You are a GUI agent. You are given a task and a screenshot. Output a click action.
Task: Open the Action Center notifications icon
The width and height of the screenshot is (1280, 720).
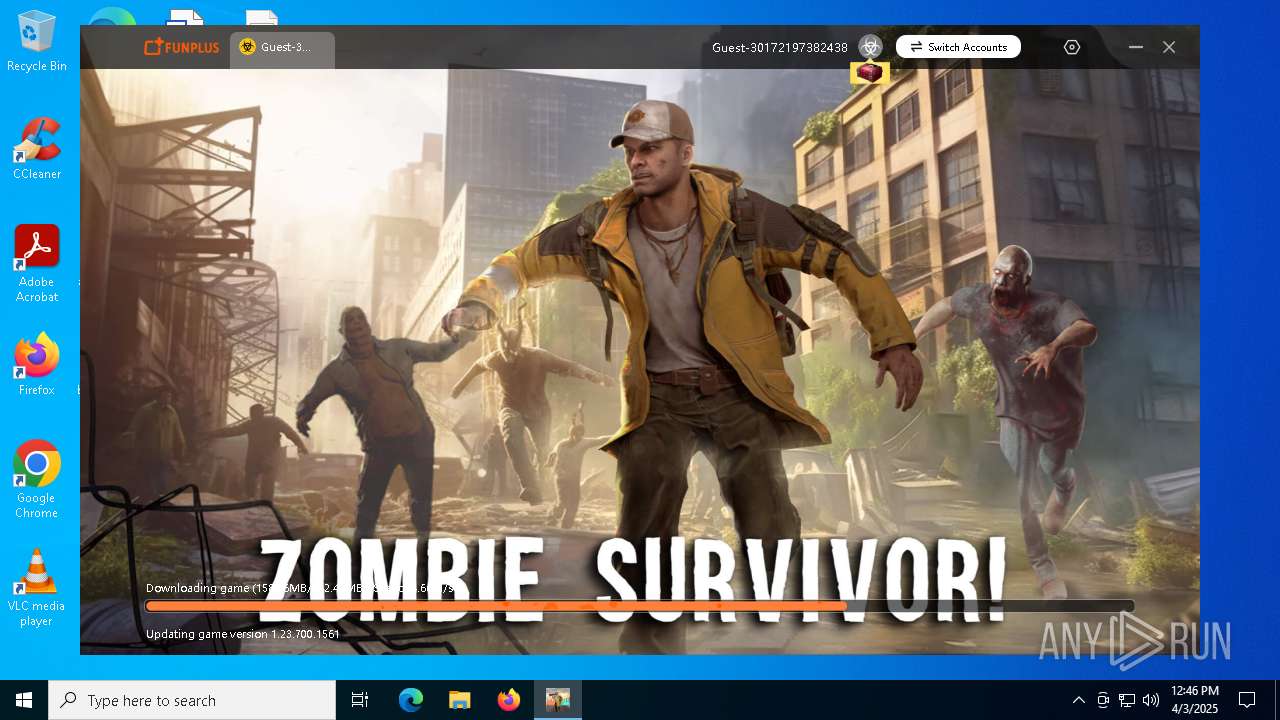pyautogui.click(x=1247, y=700)
